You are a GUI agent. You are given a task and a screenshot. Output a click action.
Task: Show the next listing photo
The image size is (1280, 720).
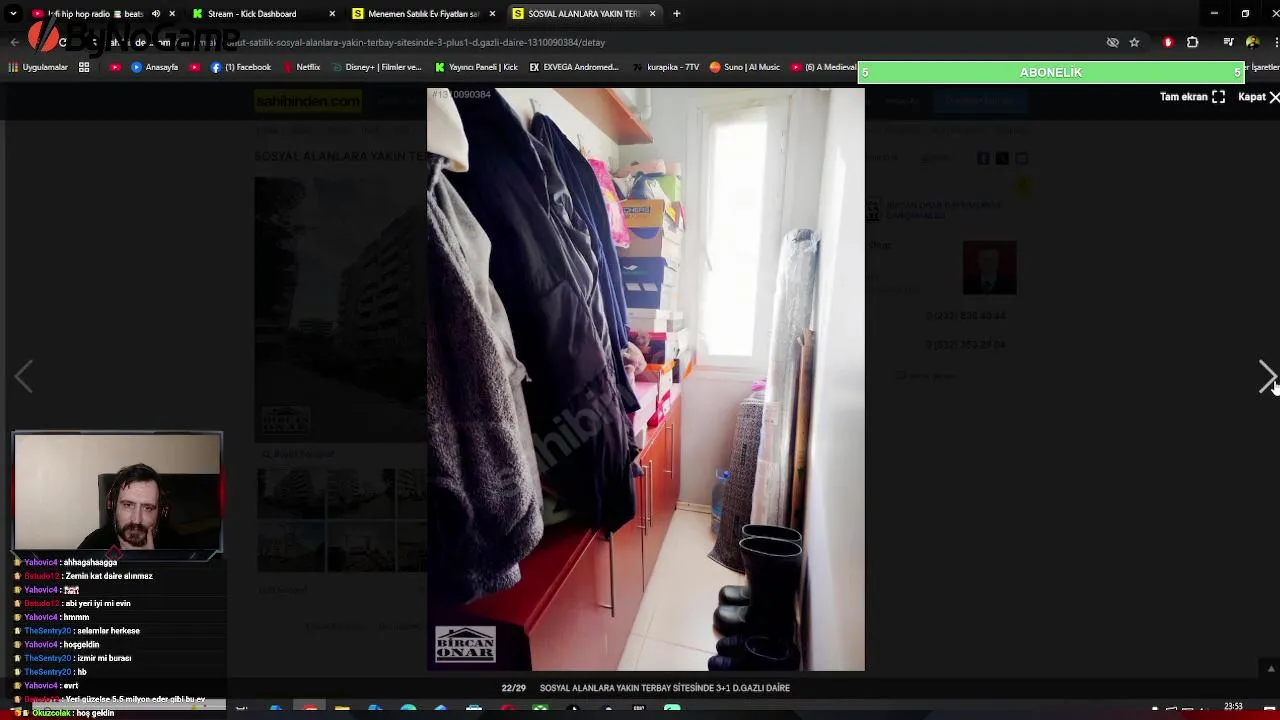pos(1266,377)
